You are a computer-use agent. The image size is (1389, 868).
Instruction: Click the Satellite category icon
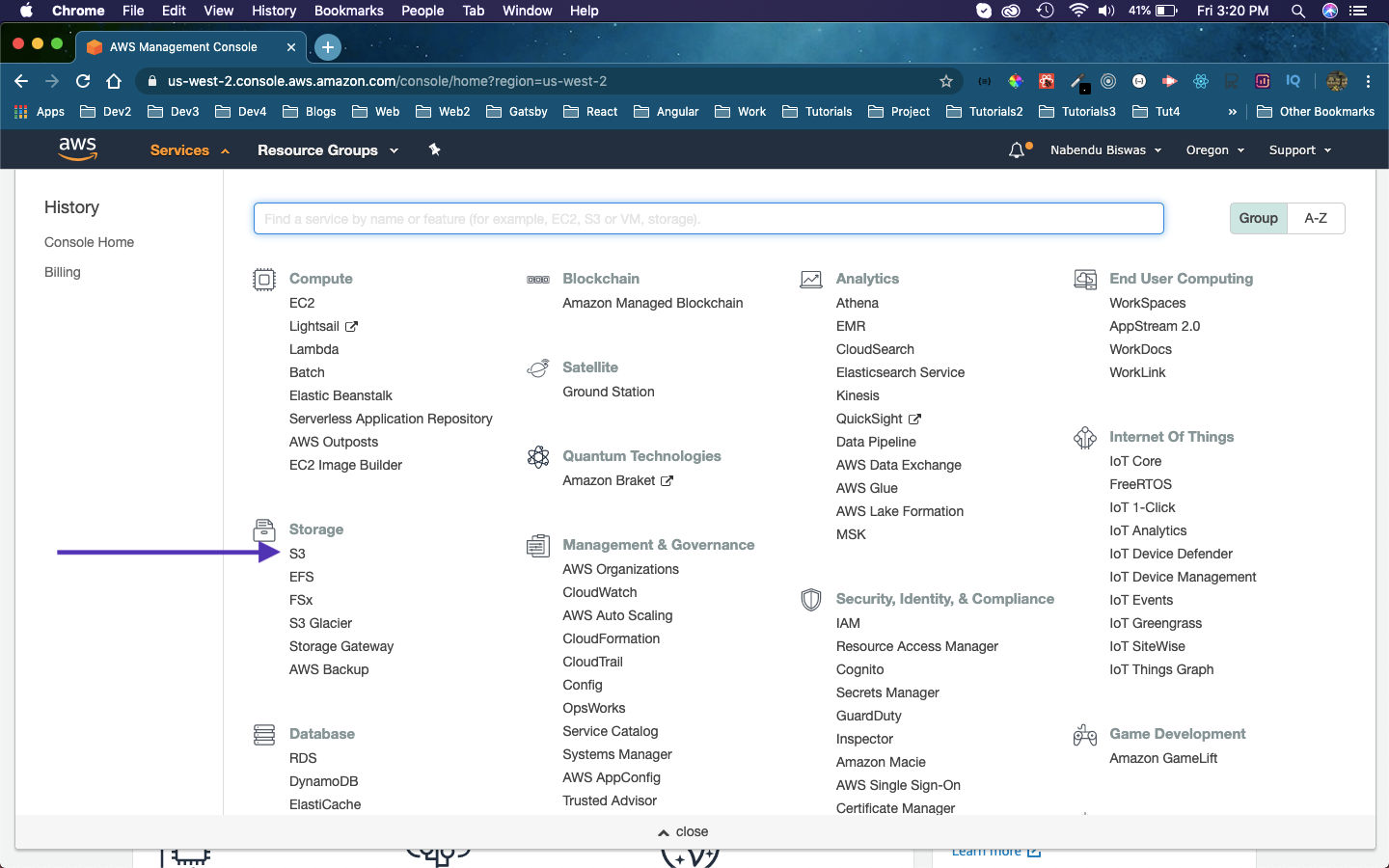pyautogui.click(x=538, y=368)
